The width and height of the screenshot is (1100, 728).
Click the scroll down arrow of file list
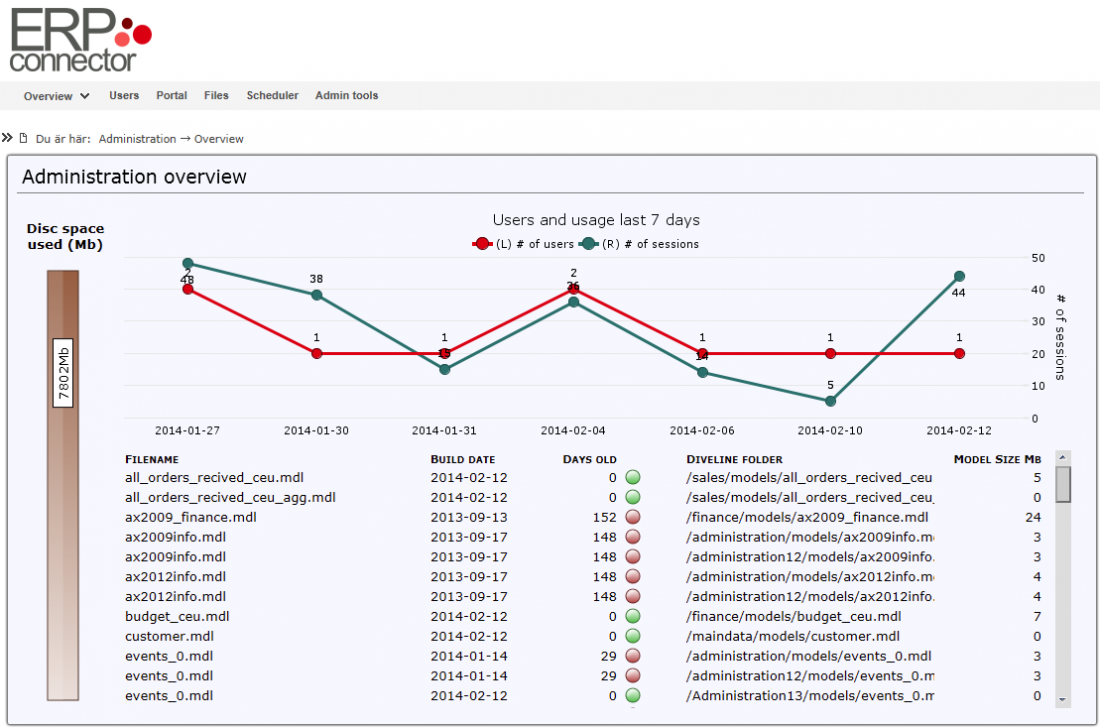click(1063, 699)
